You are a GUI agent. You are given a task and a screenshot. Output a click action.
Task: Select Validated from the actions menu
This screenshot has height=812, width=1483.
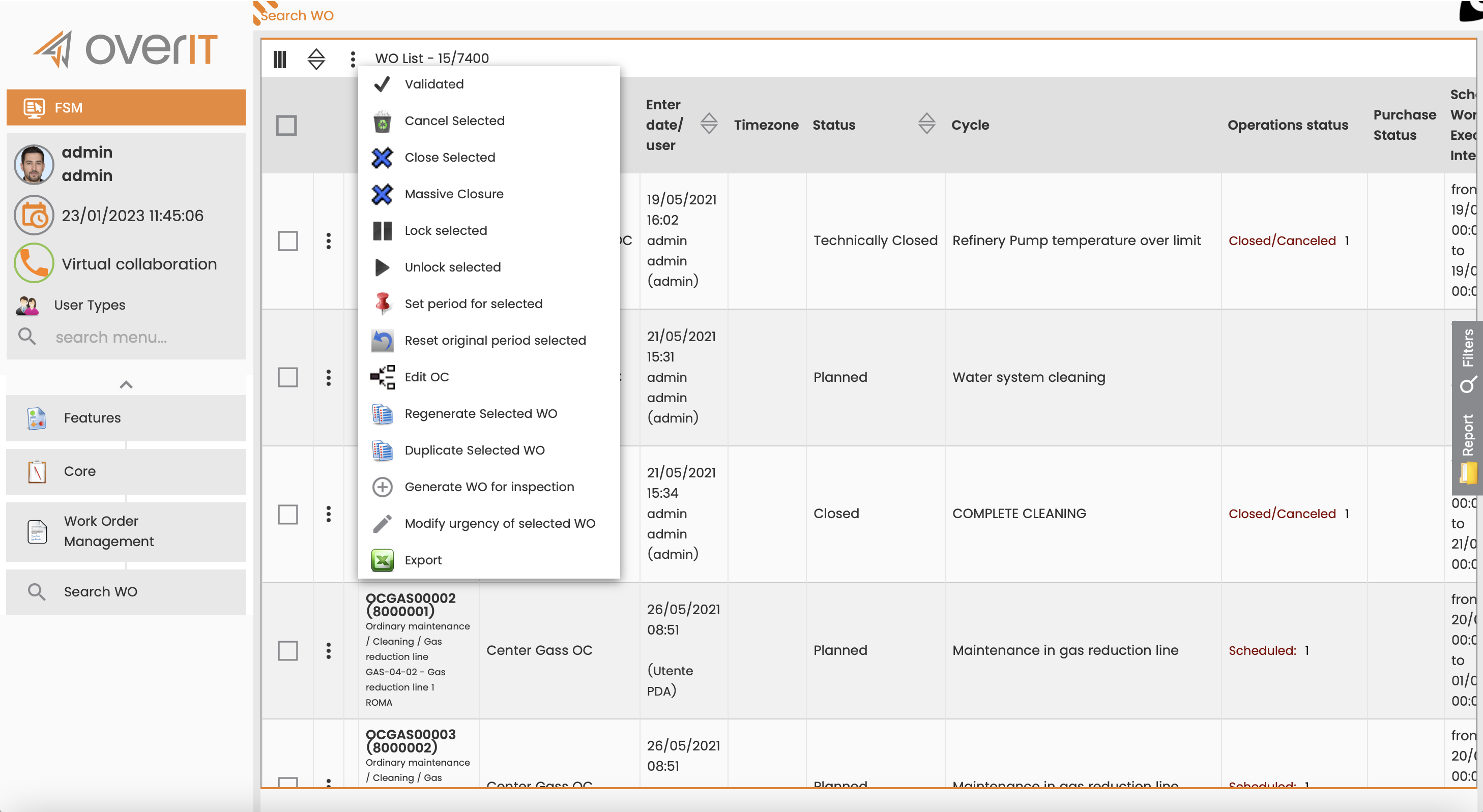point(489,84)
